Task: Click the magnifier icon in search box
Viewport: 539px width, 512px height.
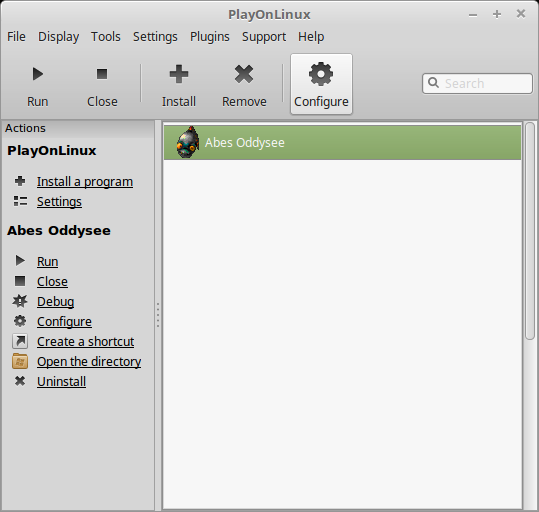Action: click(433, 83)
